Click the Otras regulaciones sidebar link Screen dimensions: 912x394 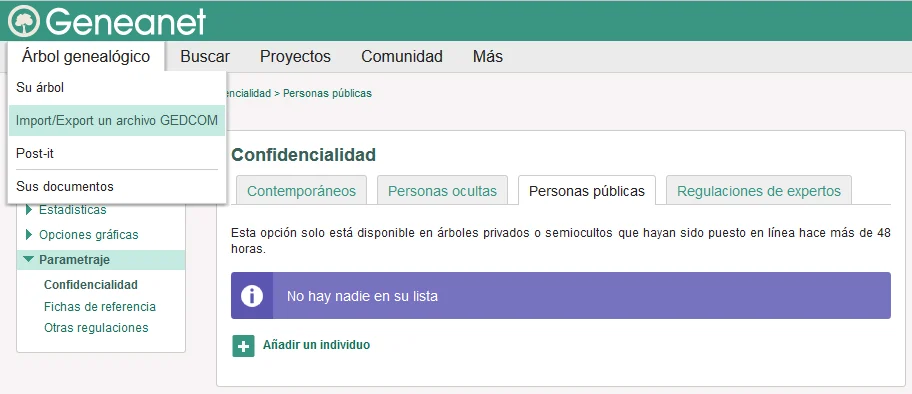[96, 328]
